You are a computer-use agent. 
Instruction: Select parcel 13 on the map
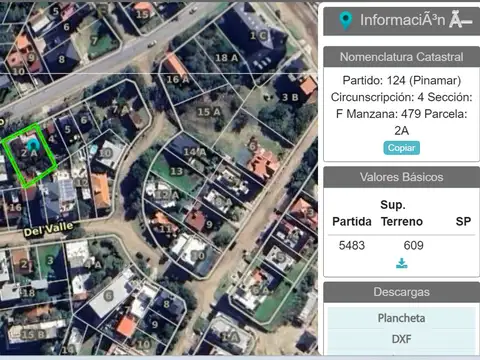coord(177,171)
